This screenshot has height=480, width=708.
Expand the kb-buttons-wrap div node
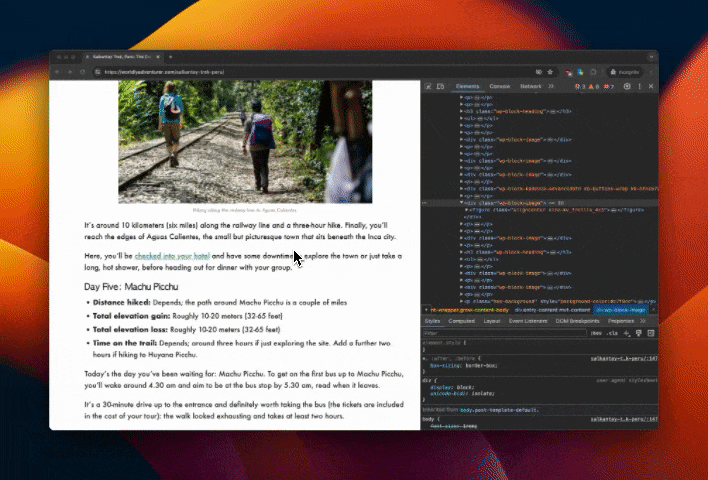pos(461,189)
